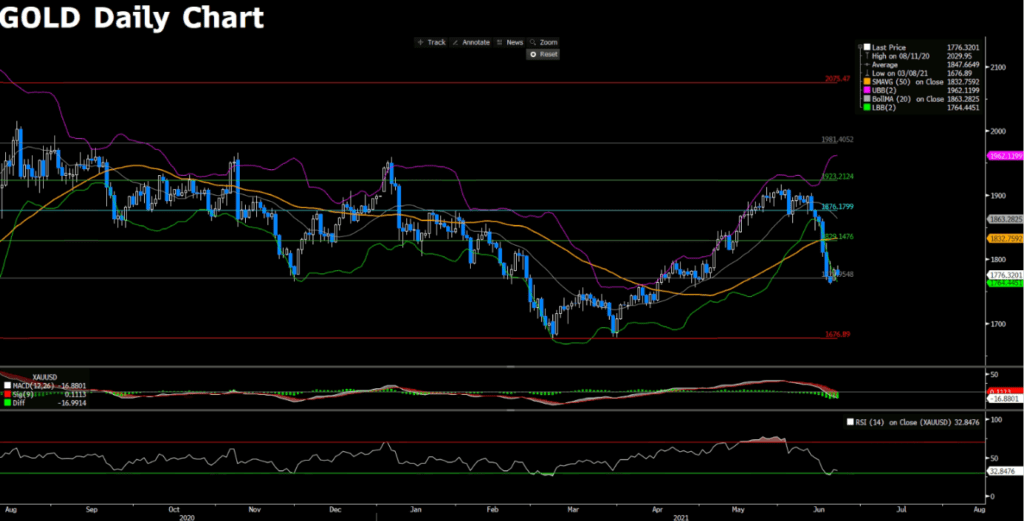Click the 1676.89 support line label
Screen dimensions: 1024x521
(x=837, y=334)
